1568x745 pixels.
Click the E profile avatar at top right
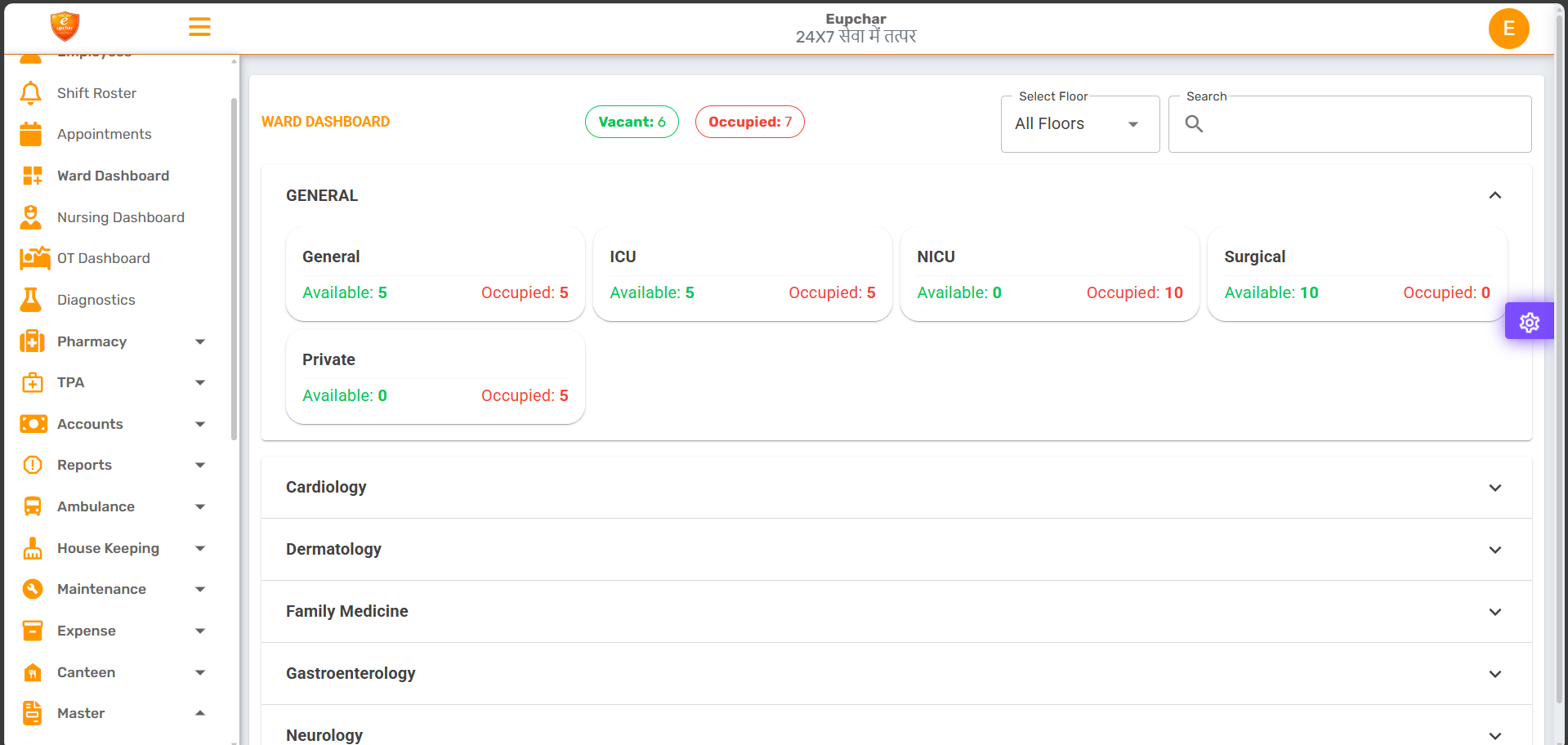coord(1508,29)
